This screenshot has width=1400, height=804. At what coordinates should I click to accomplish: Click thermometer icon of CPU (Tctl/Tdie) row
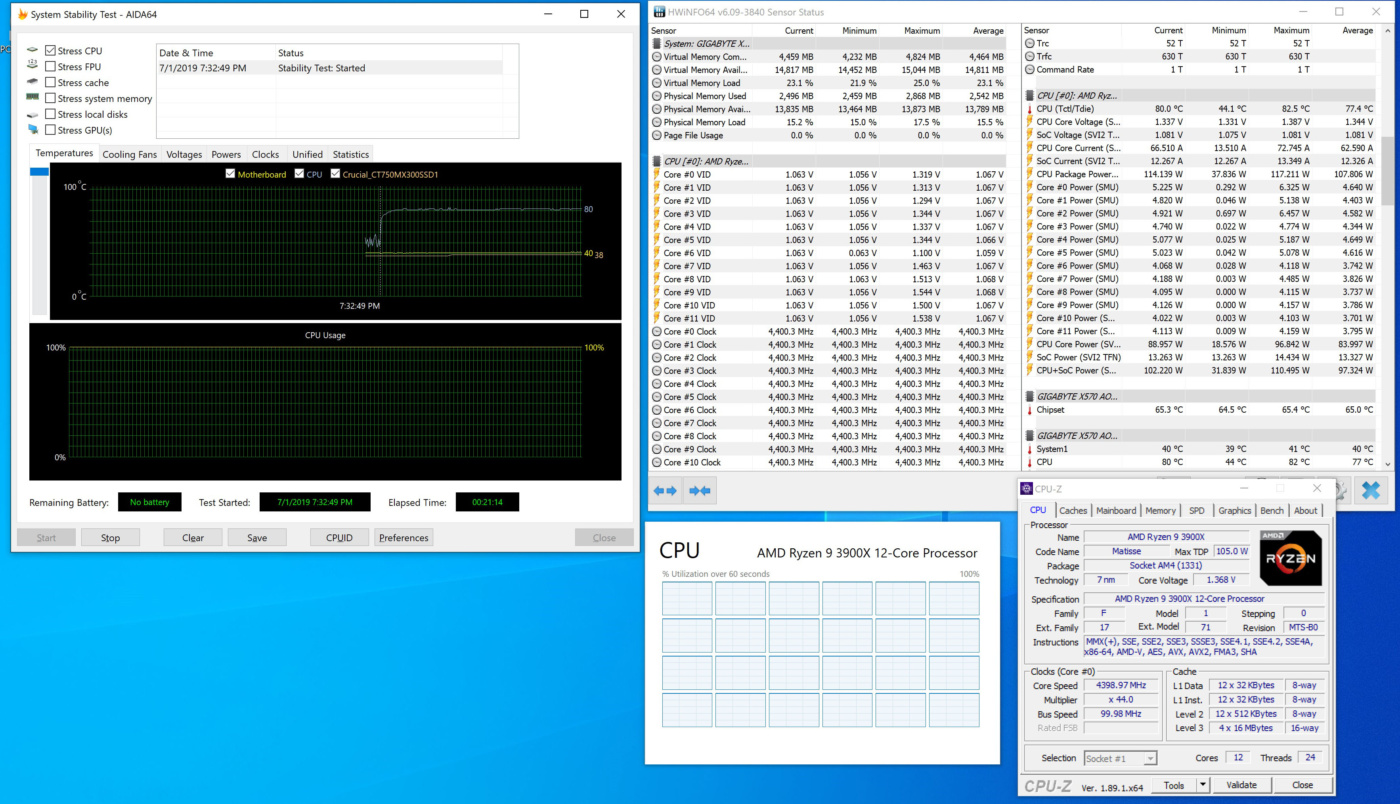coord(1029,109)
